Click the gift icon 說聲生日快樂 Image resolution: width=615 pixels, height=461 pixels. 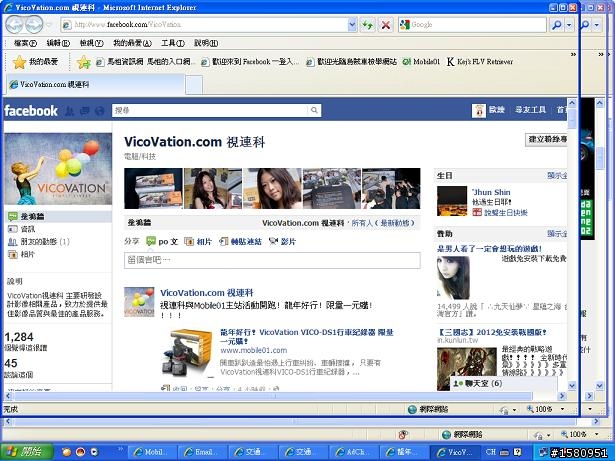click(477, 213)
